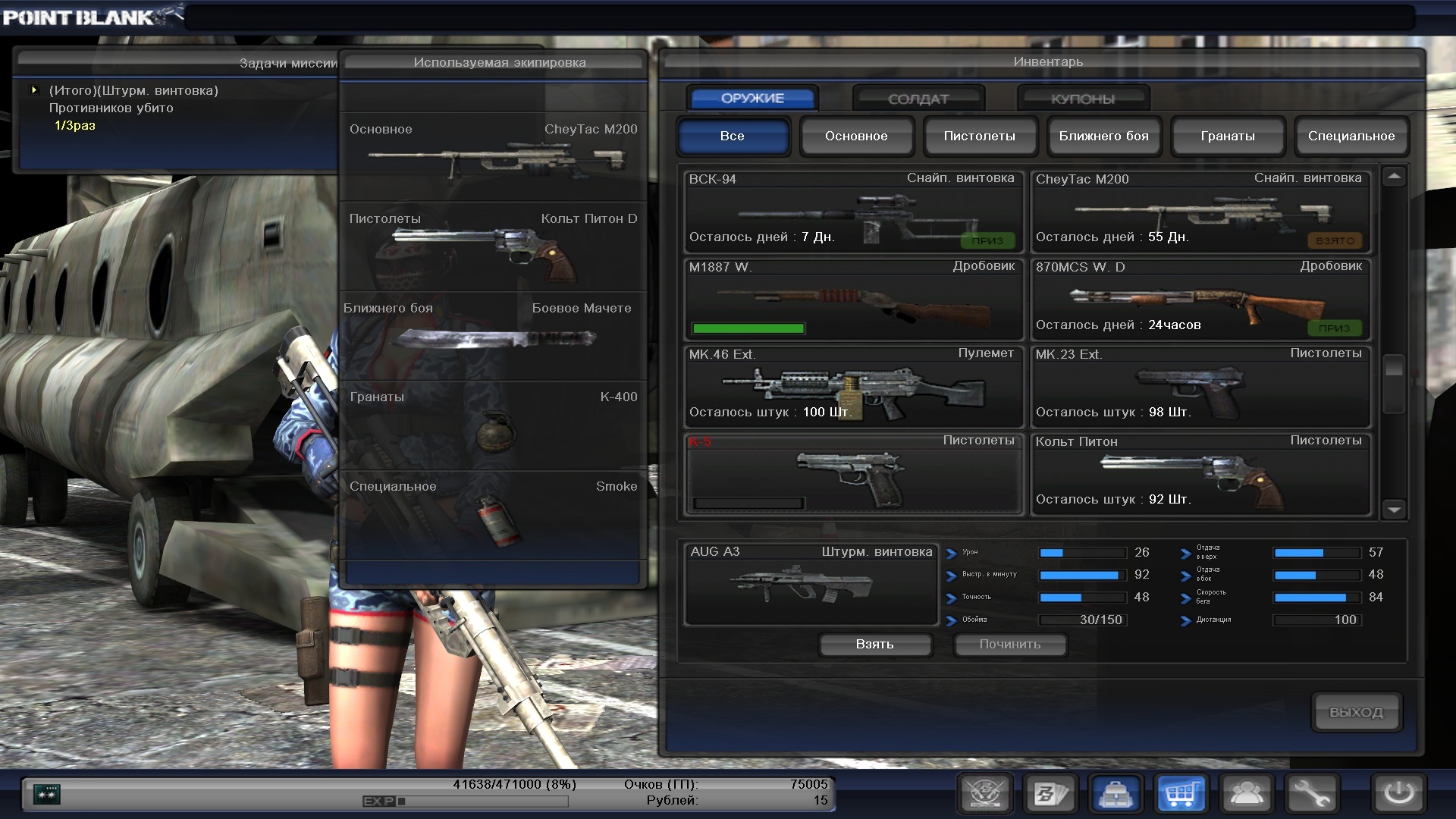Click the Обойма stat arrow
The image size is (1456, 819).
(951, 622)
